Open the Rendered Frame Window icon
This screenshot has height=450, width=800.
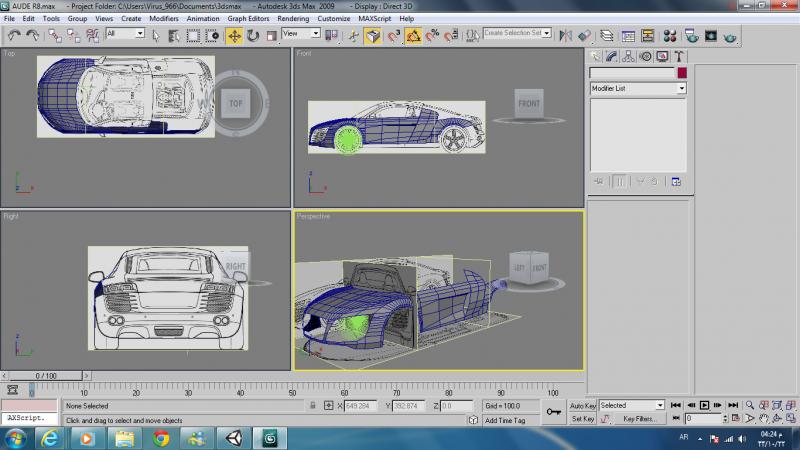coord(711,36)
